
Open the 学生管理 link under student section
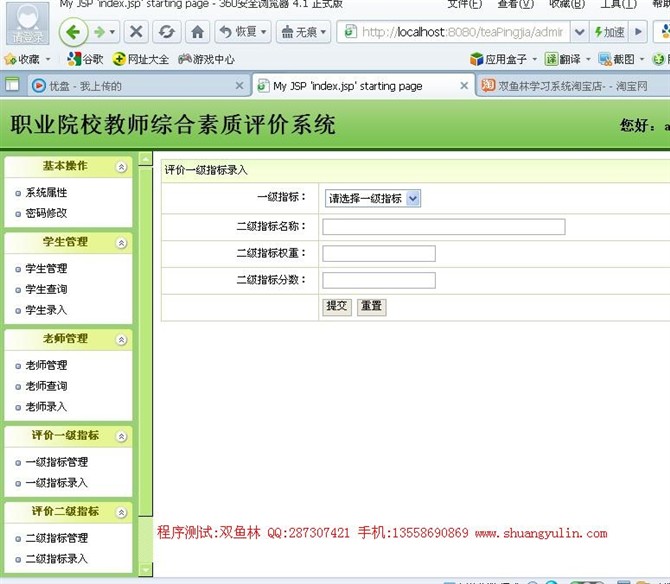(x=46, y=269)
